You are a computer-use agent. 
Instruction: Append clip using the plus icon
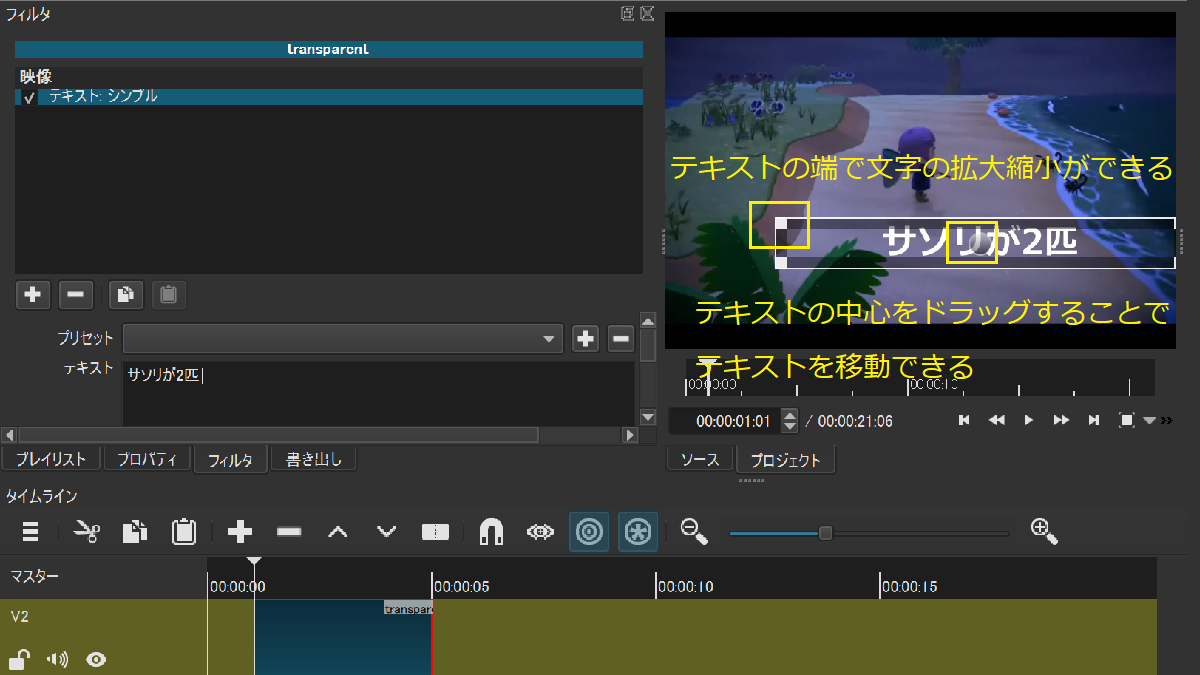click(240, 532)
